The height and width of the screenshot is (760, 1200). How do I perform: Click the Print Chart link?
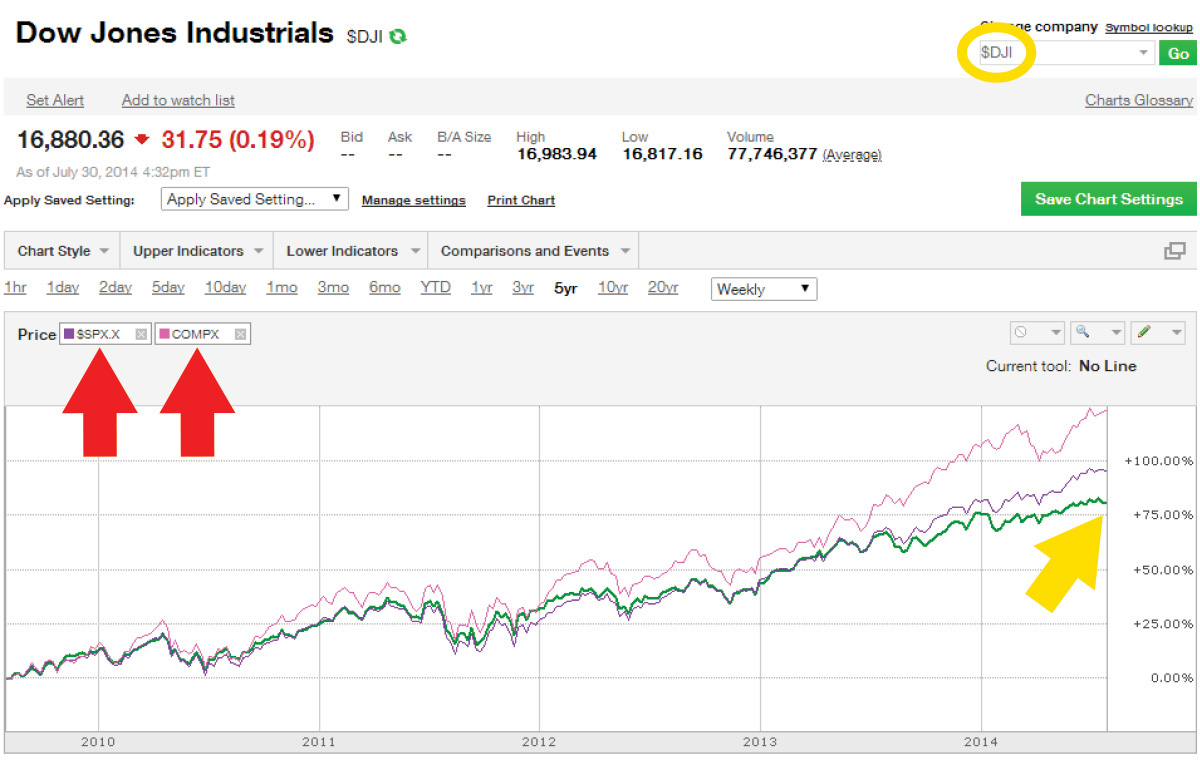coord(521,200)
